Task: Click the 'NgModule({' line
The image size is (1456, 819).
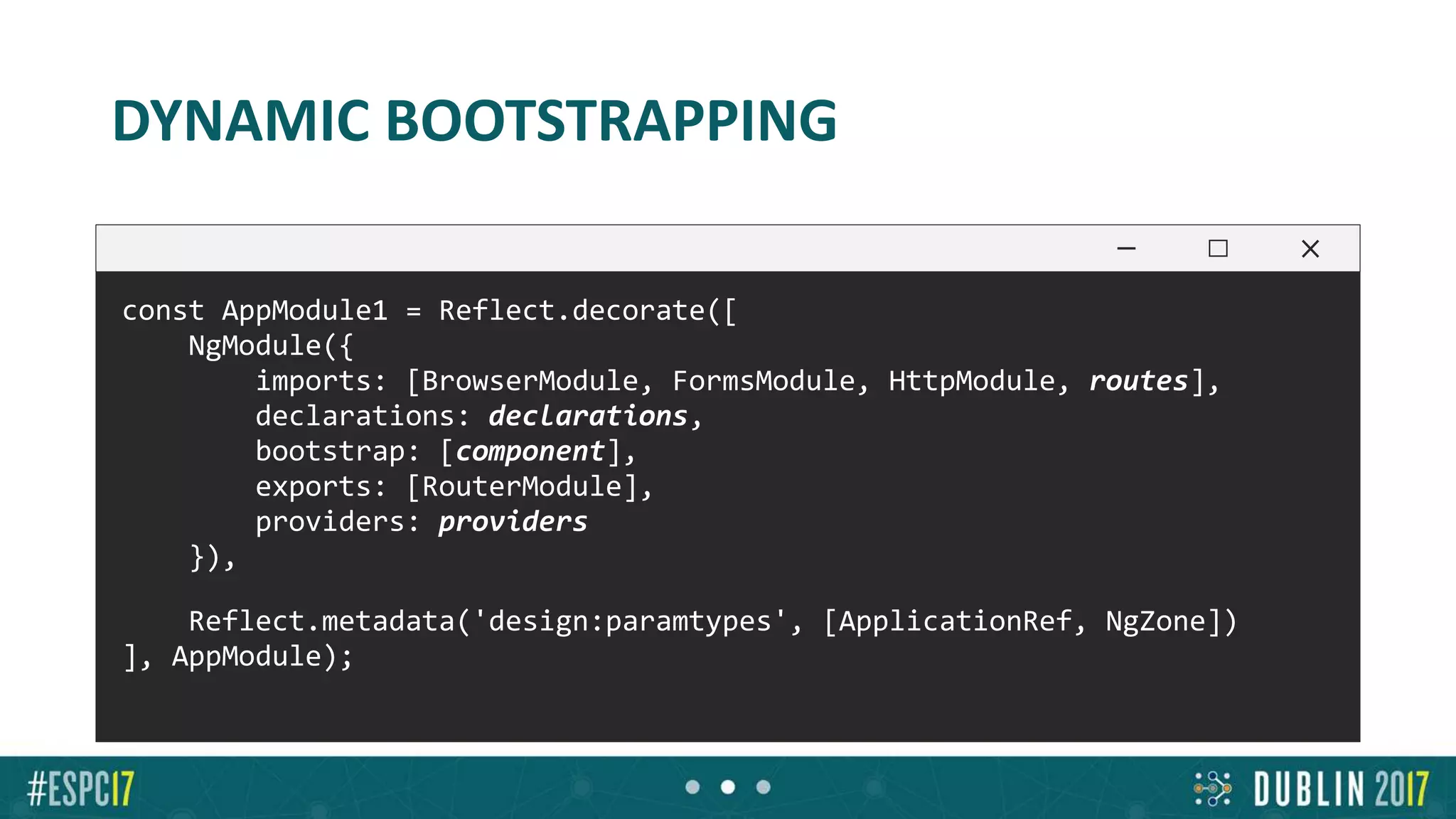Action: coord(271,346)
